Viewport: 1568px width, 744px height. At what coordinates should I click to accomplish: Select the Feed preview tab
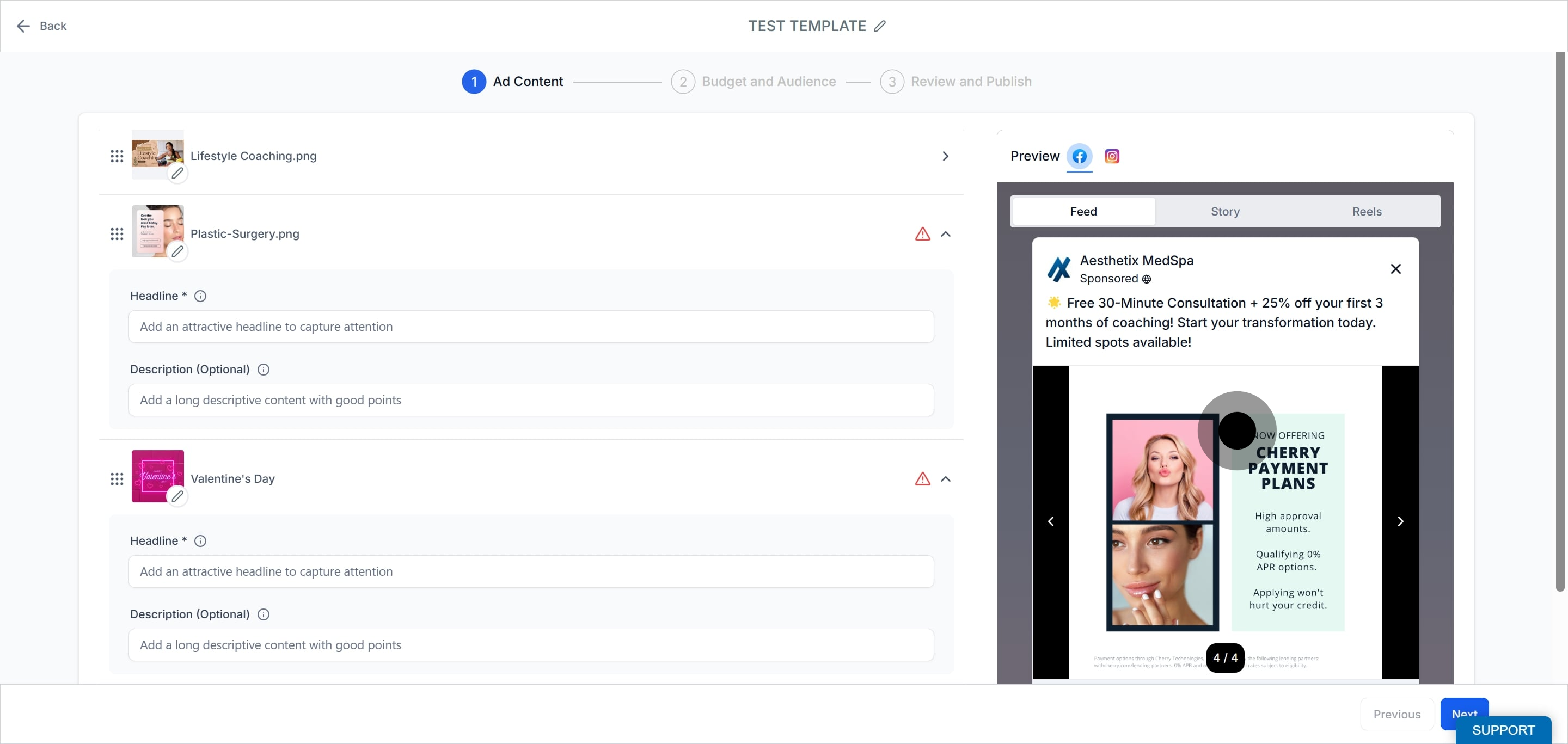coord(1083,212)
